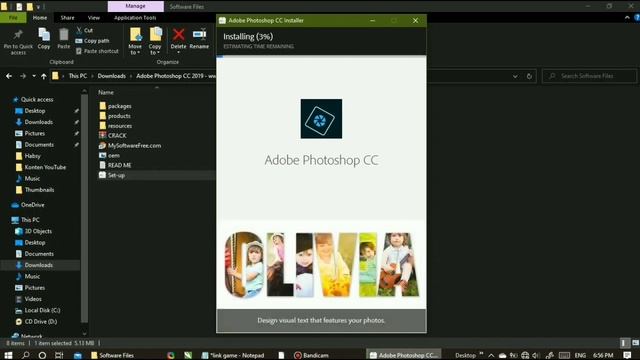Viewport: 640px width, 360px height.
Task: Click the OLIVIA photo text banner
Action: tap(322, 264)
